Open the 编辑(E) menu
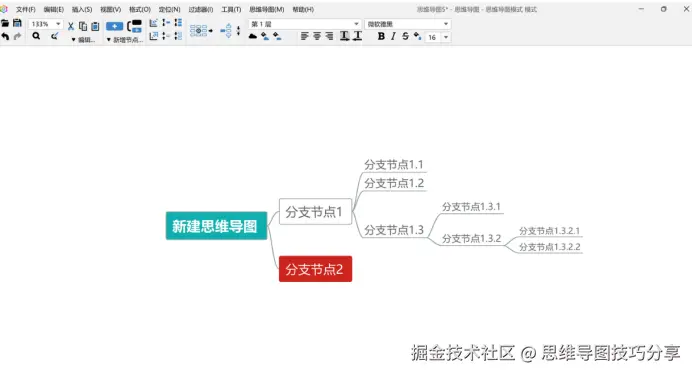Screen dimensions: 692x374 click(x=53, y=9)
